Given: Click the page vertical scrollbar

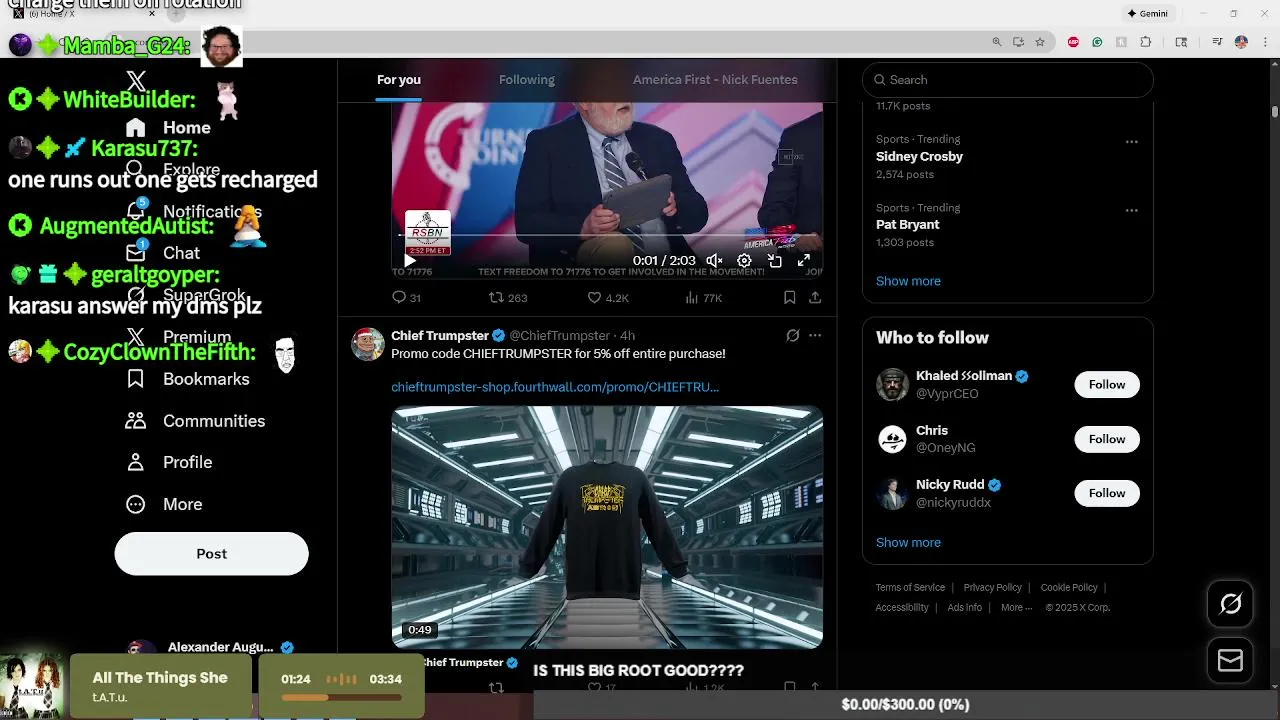Looking at the screenshot, I should coord(1275,110).
